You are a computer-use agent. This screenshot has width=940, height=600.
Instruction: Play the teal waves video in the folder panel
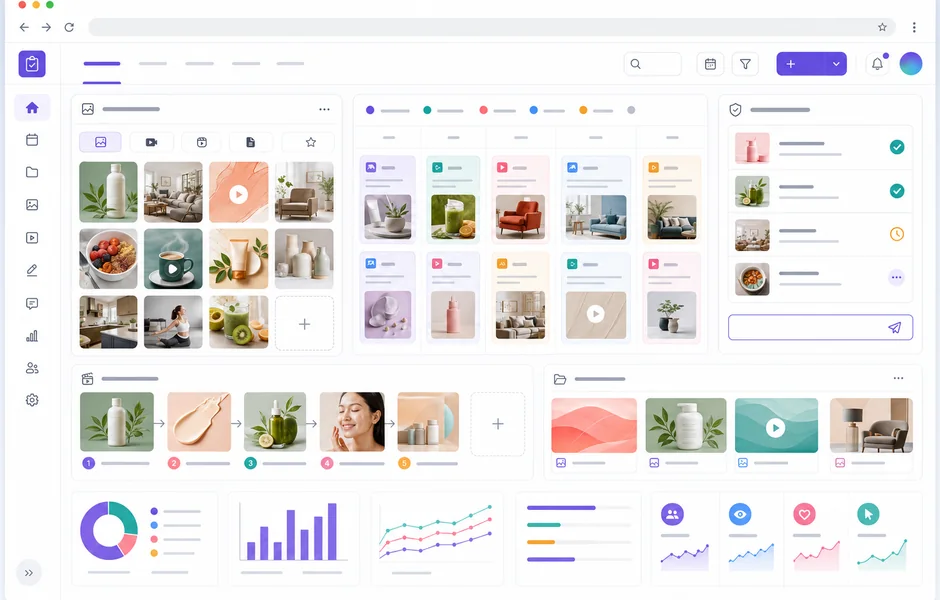[x=776, y=427]
